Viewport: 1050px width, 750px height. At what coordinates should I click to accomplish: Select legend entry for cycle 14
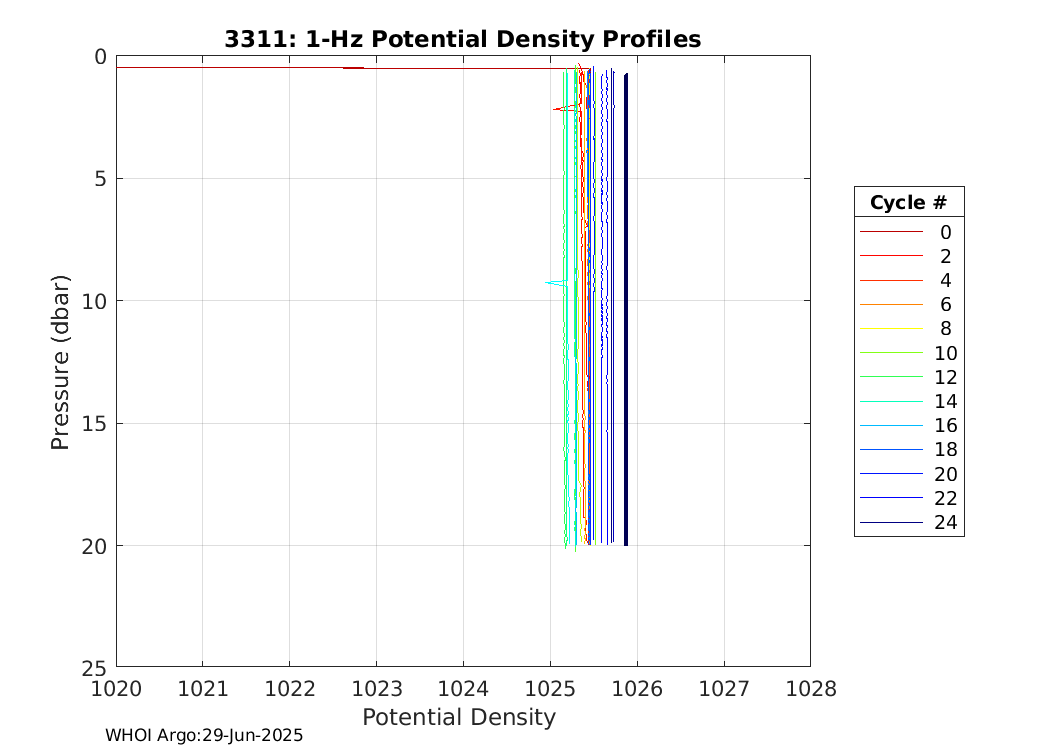[909, 401]
